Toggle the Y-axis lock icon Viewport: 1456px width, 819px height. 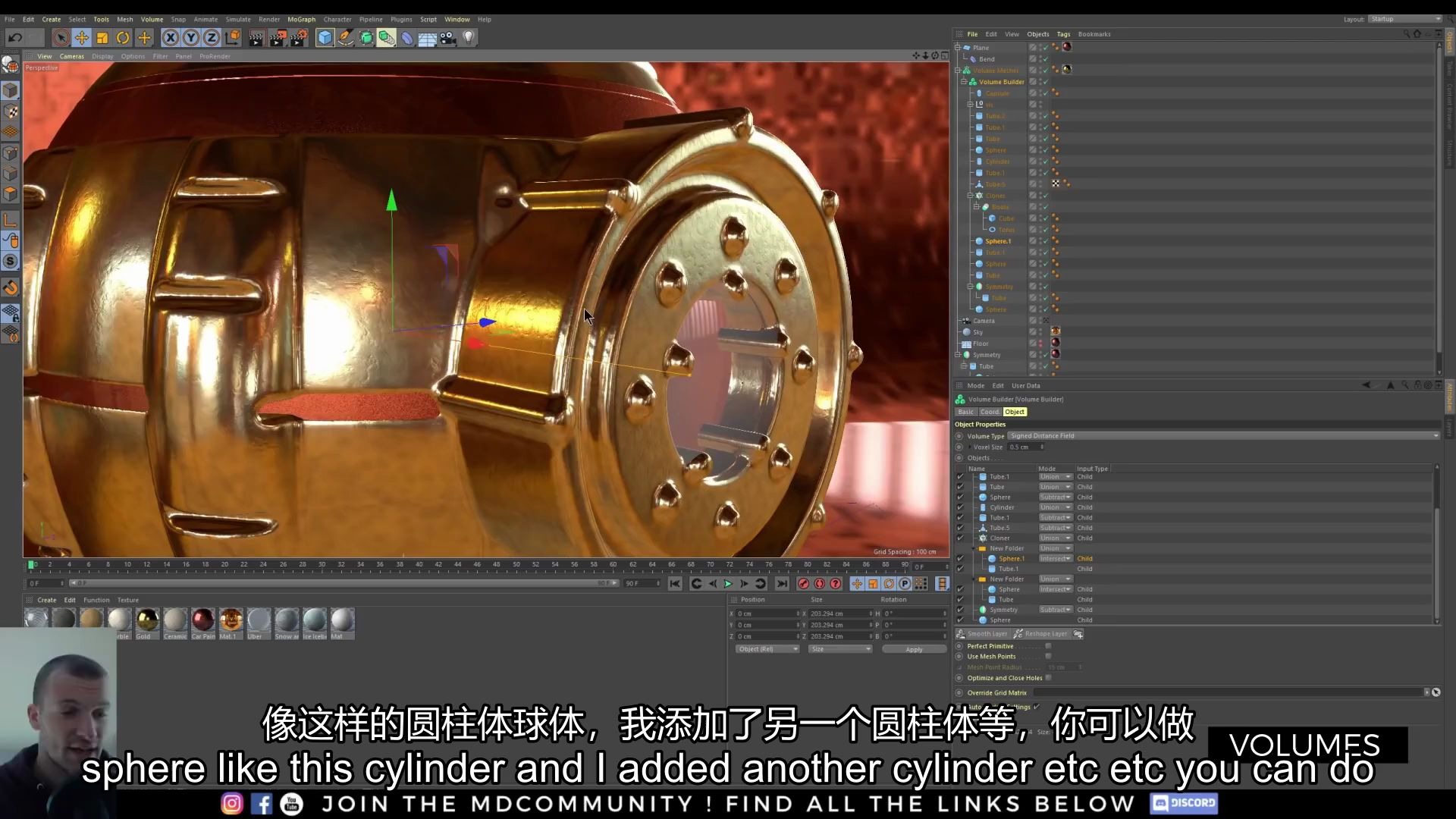point(191,36)
